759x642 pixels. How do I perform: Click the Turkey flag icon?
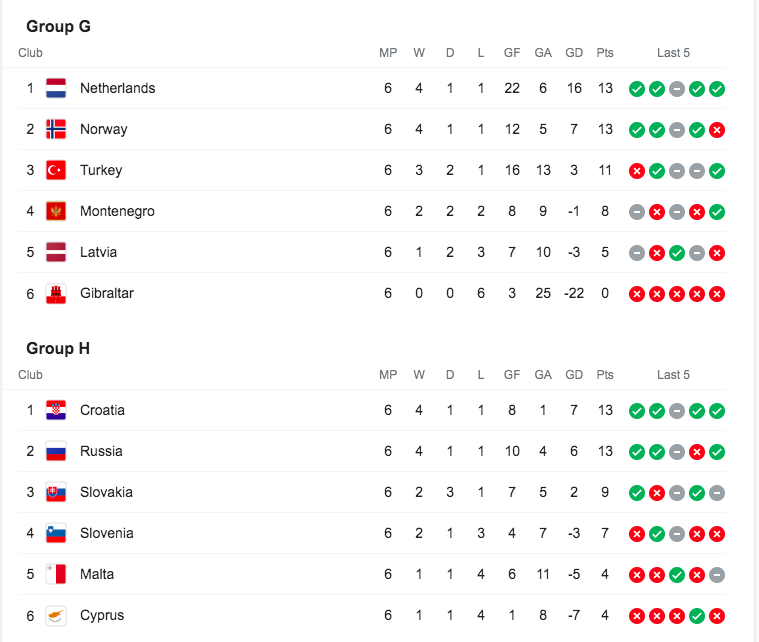[56, 170]
